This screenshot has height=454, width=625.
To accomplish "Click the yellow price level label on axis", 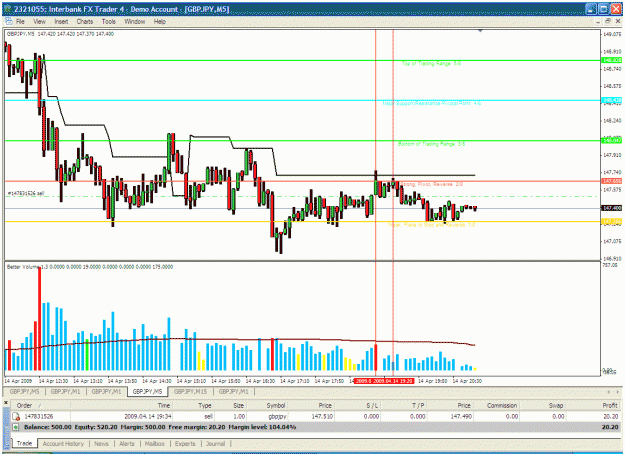I will coord(611,221).
